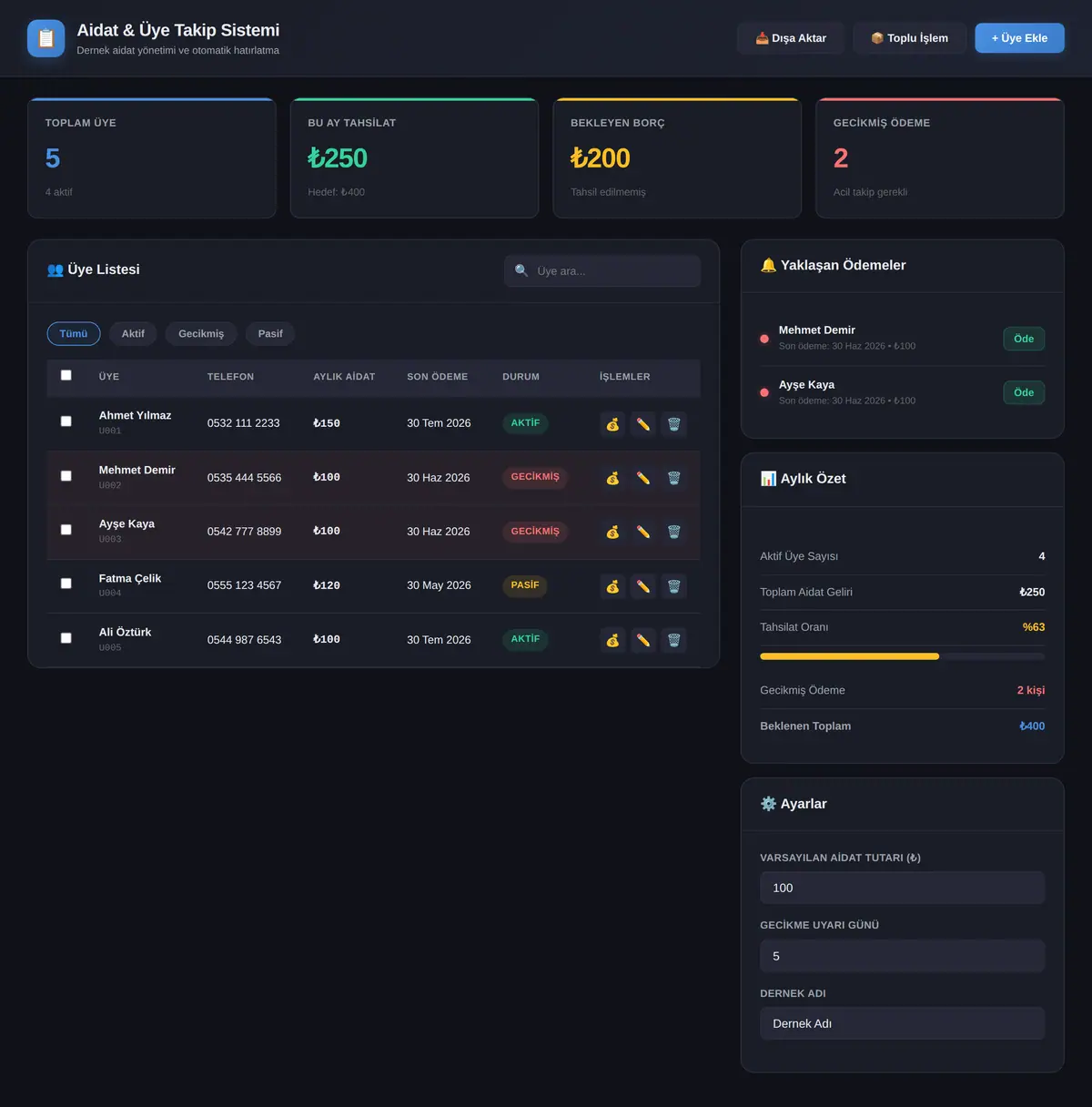
Task: Delete member Ali Öztürk
Action: 674,640
